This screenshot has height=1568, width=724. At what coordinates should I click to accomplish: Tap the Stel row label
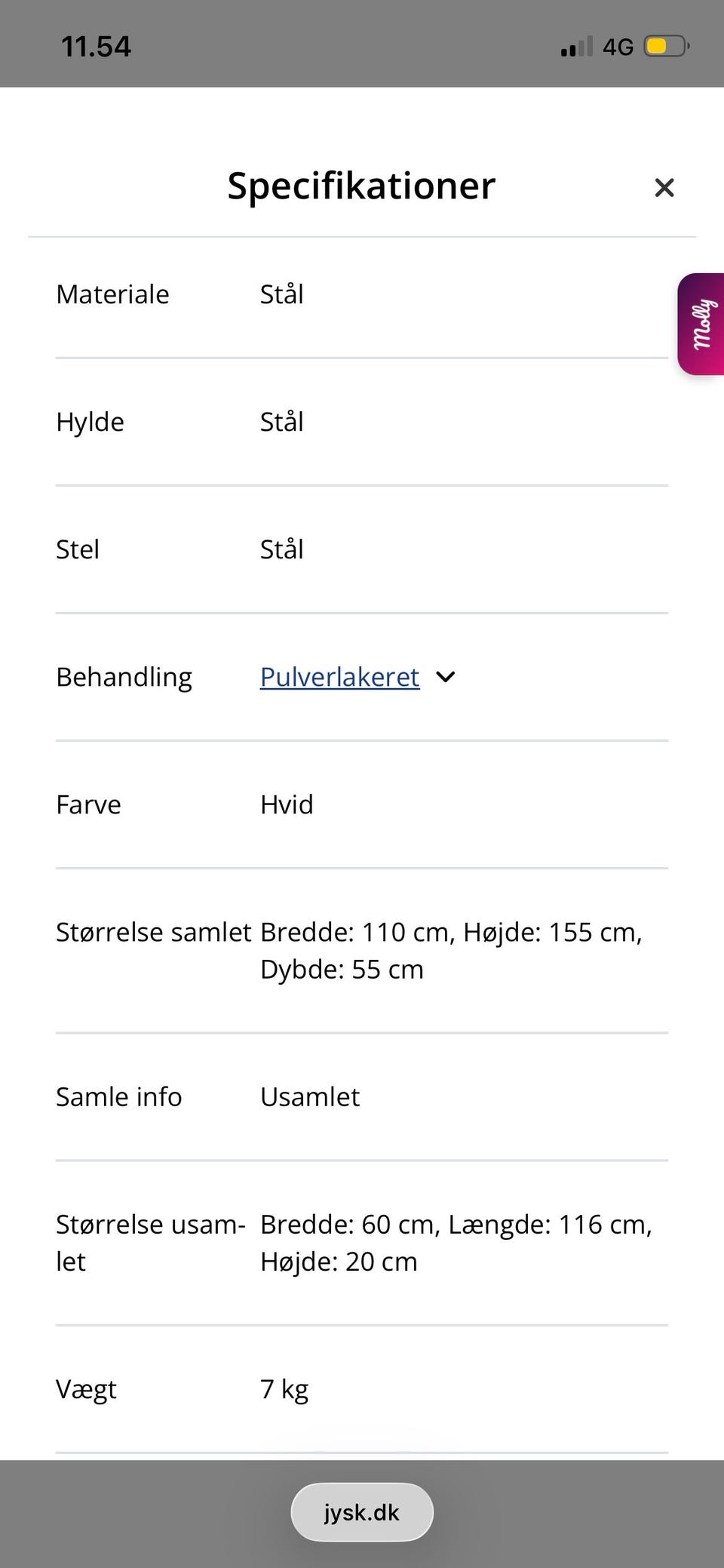coord(78,549)
